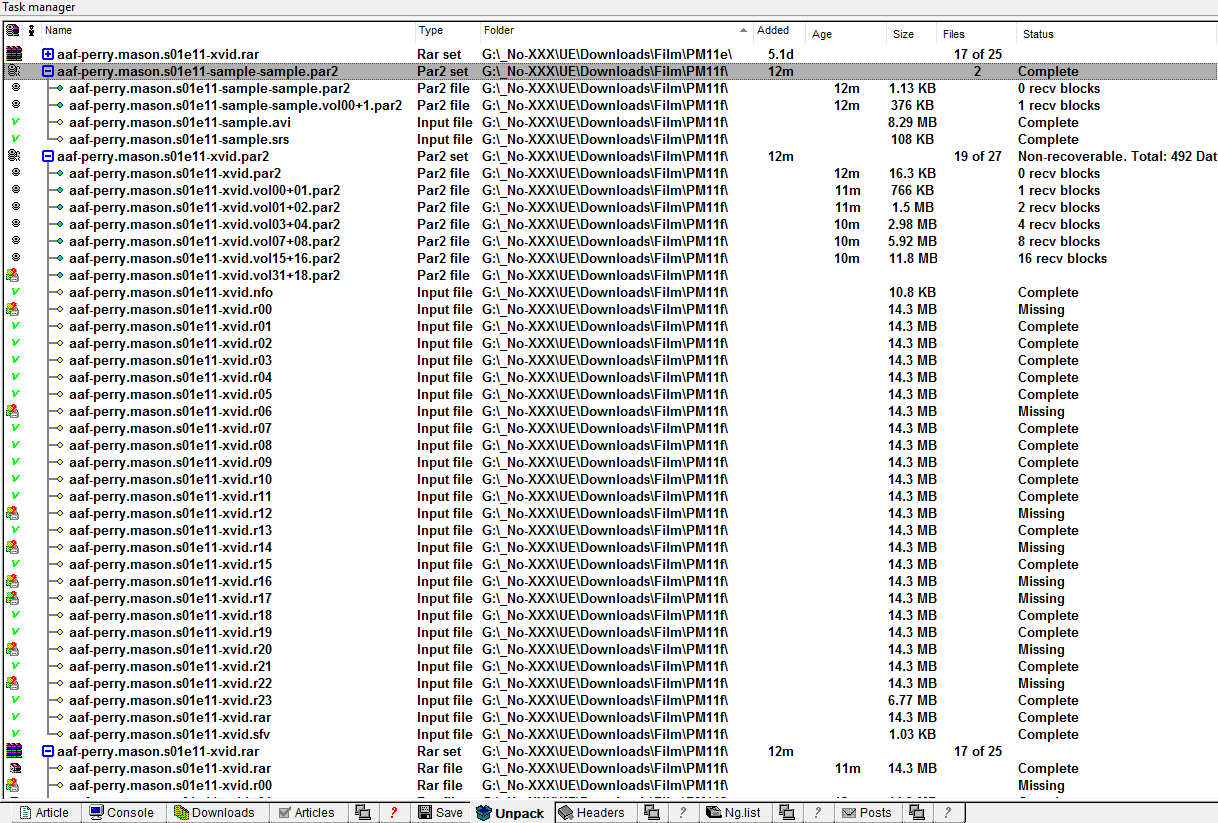Click the cascade-windows icon beside Headers tab
The width and height of the screenshot is (1218, 823).
(x=651, y=812)
